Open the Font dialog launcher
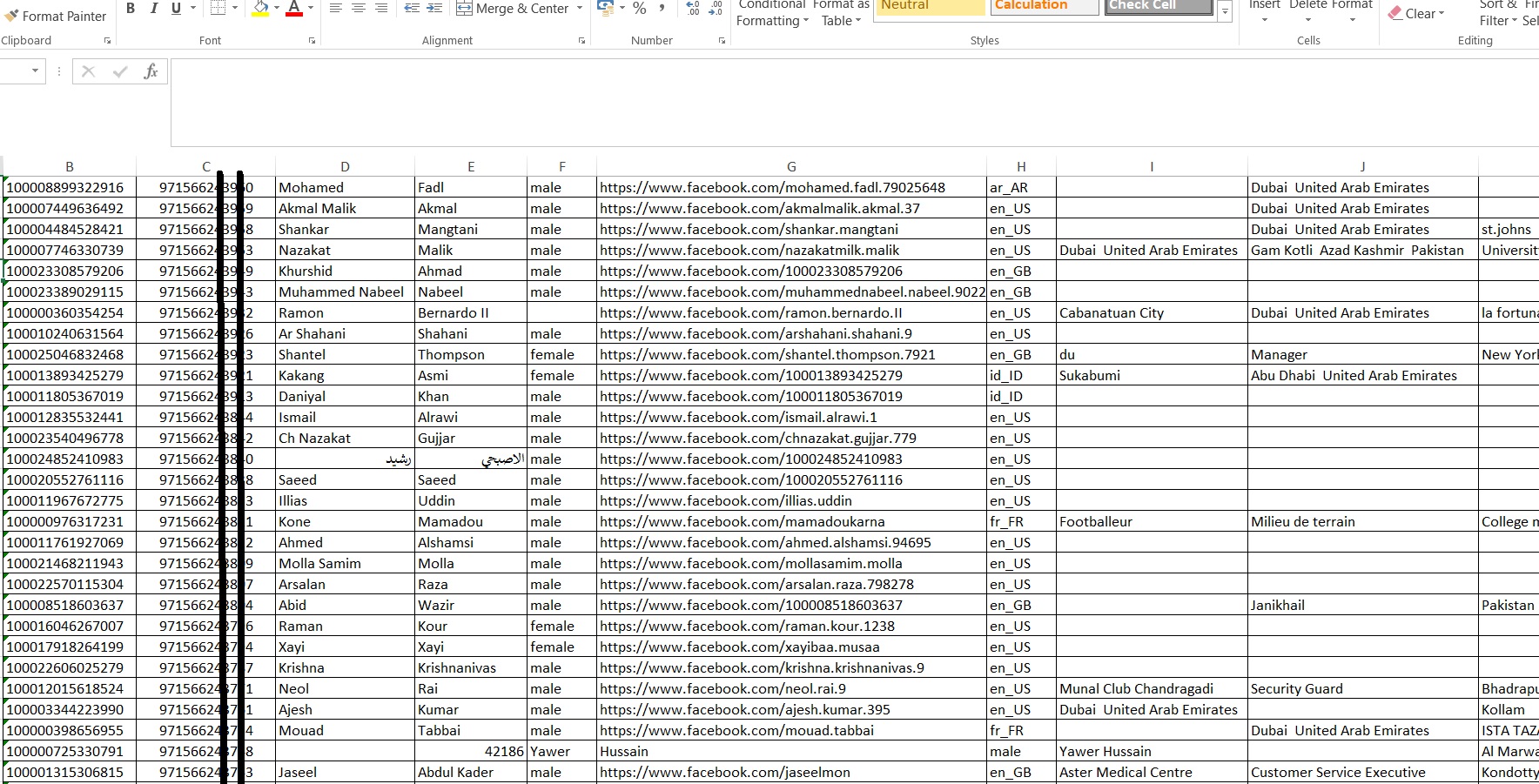This screenshot has width=1539, height=784. pos(312,41)
